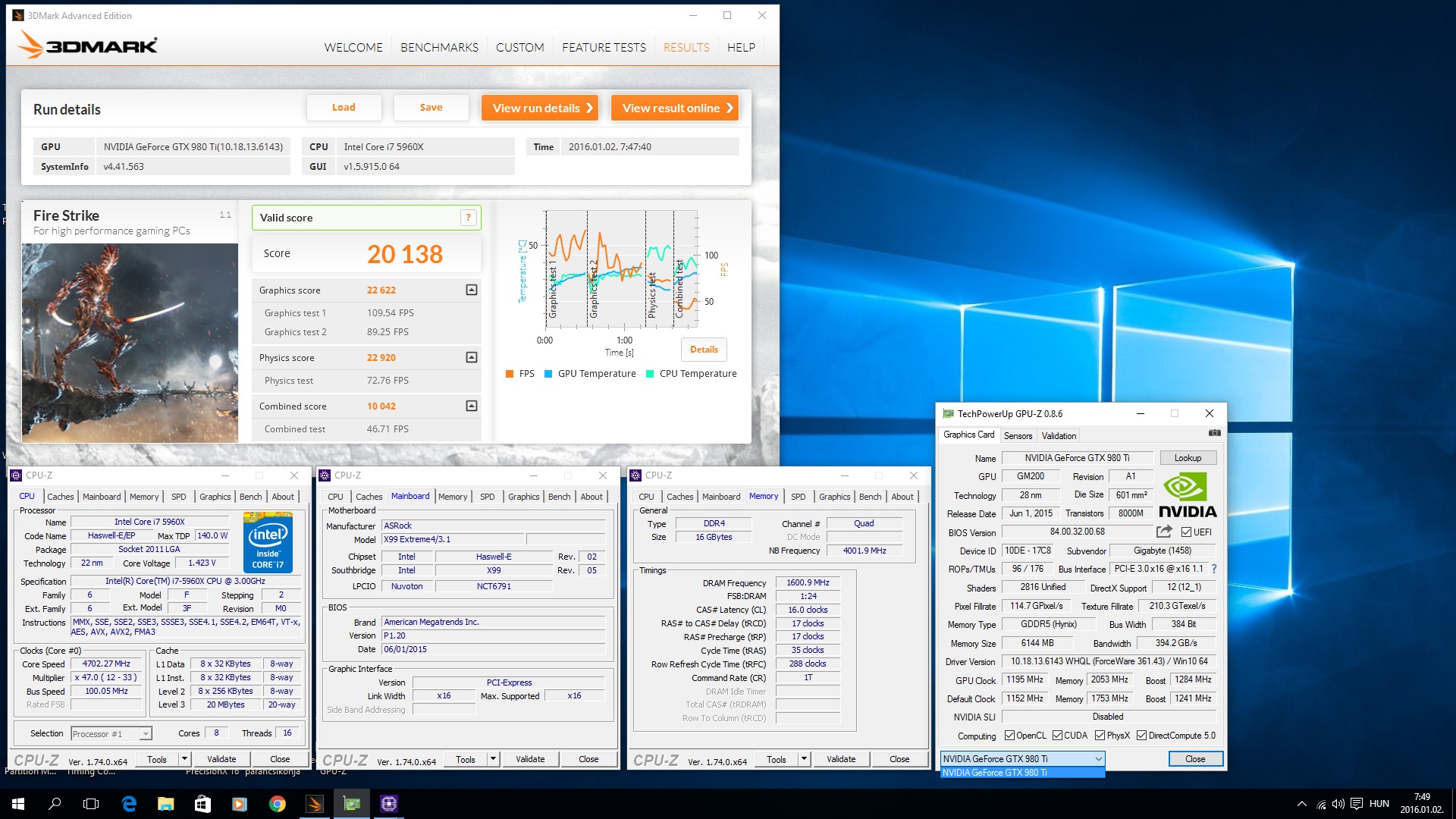1456x819 pixels.
Task: Collapse the Combined score section
Action: tap(472, 406)
